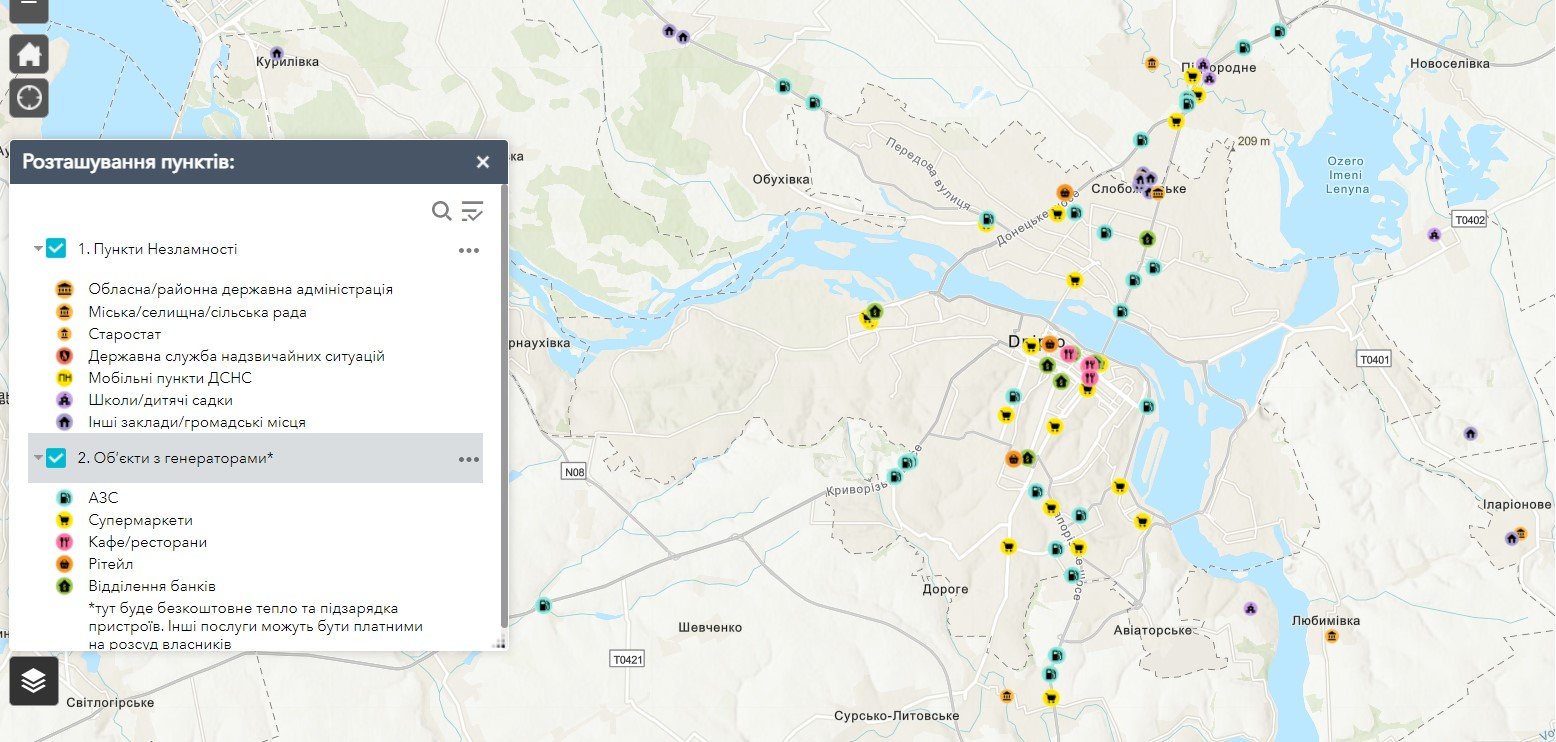Uncheck the Пункти Незламності layer checkbox
This screenshot has width=1556, height=742.
coord(56,249)
